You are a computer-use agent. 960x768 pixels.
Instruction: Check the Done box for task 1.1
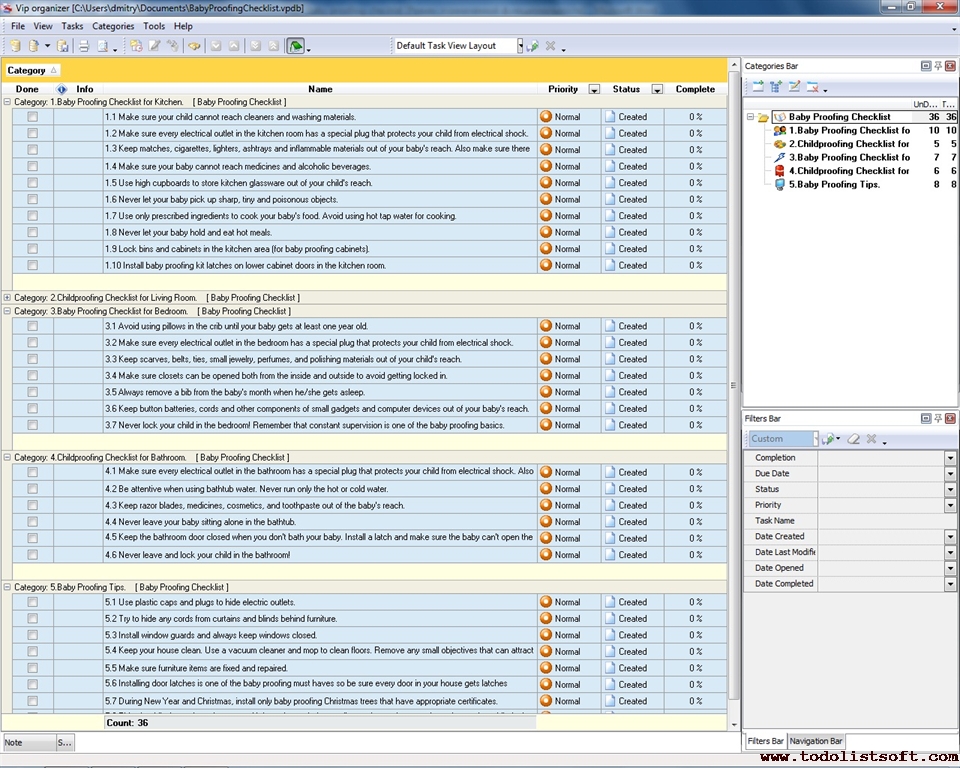coord(32,117)
